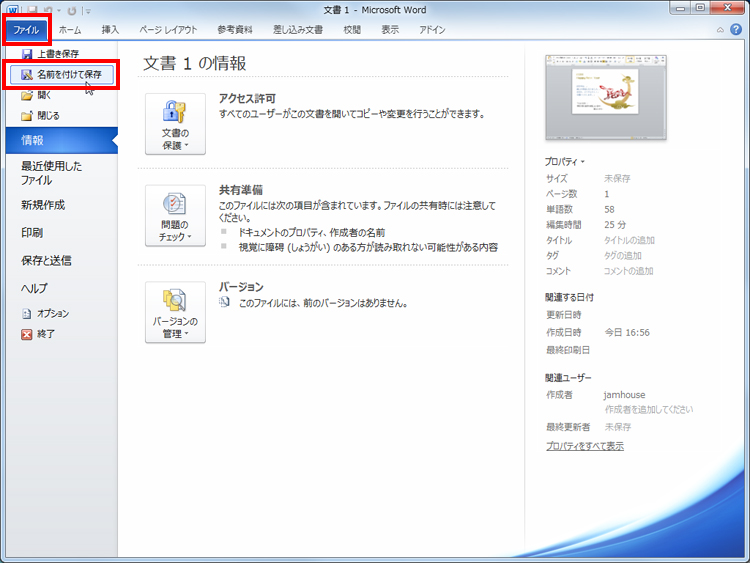Open the 参考資料 tab

coord(234,30)
